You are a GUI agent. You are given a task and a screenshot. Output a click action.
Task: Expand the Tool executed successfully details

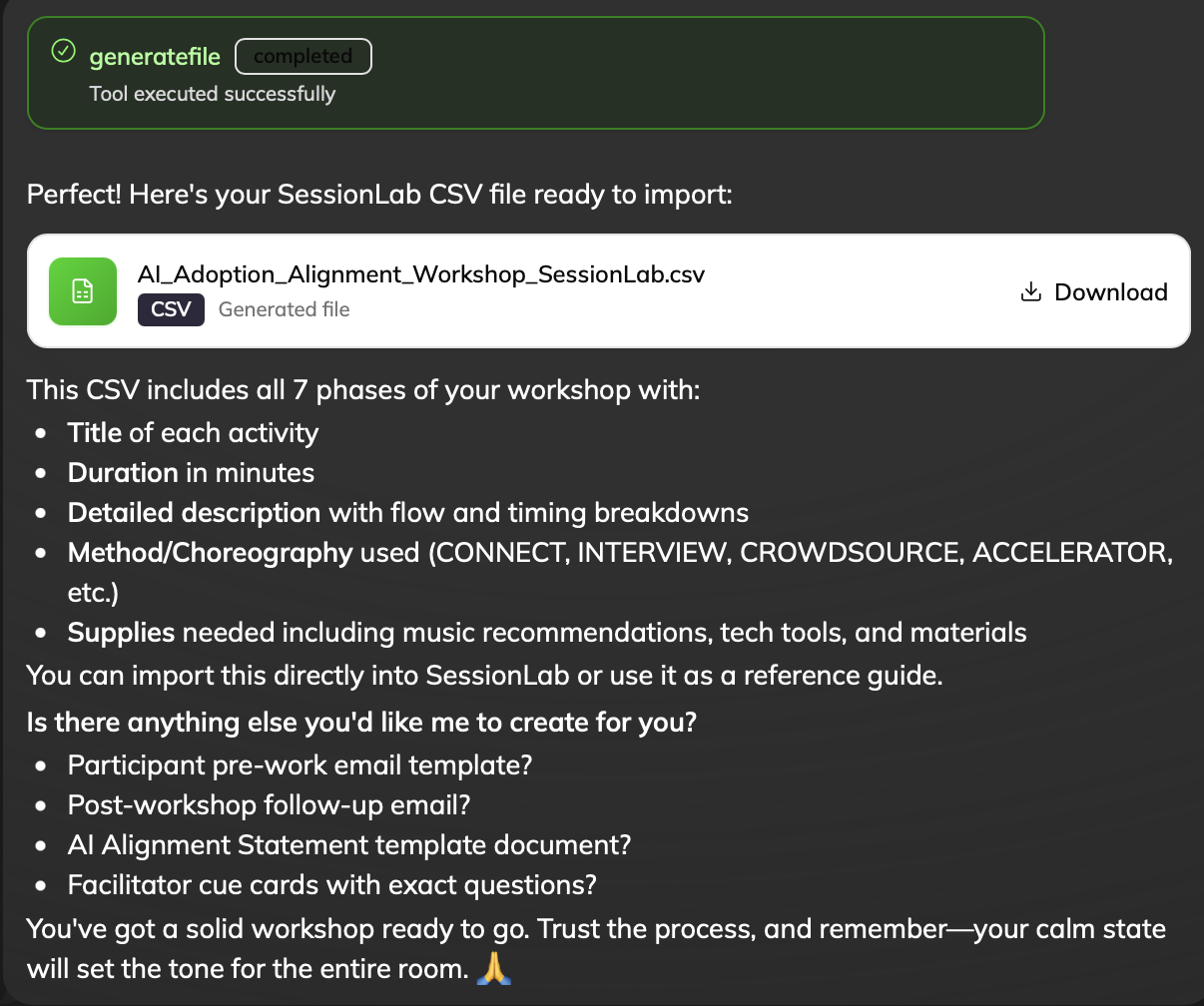pyautogui.click(x=213, y=94)
